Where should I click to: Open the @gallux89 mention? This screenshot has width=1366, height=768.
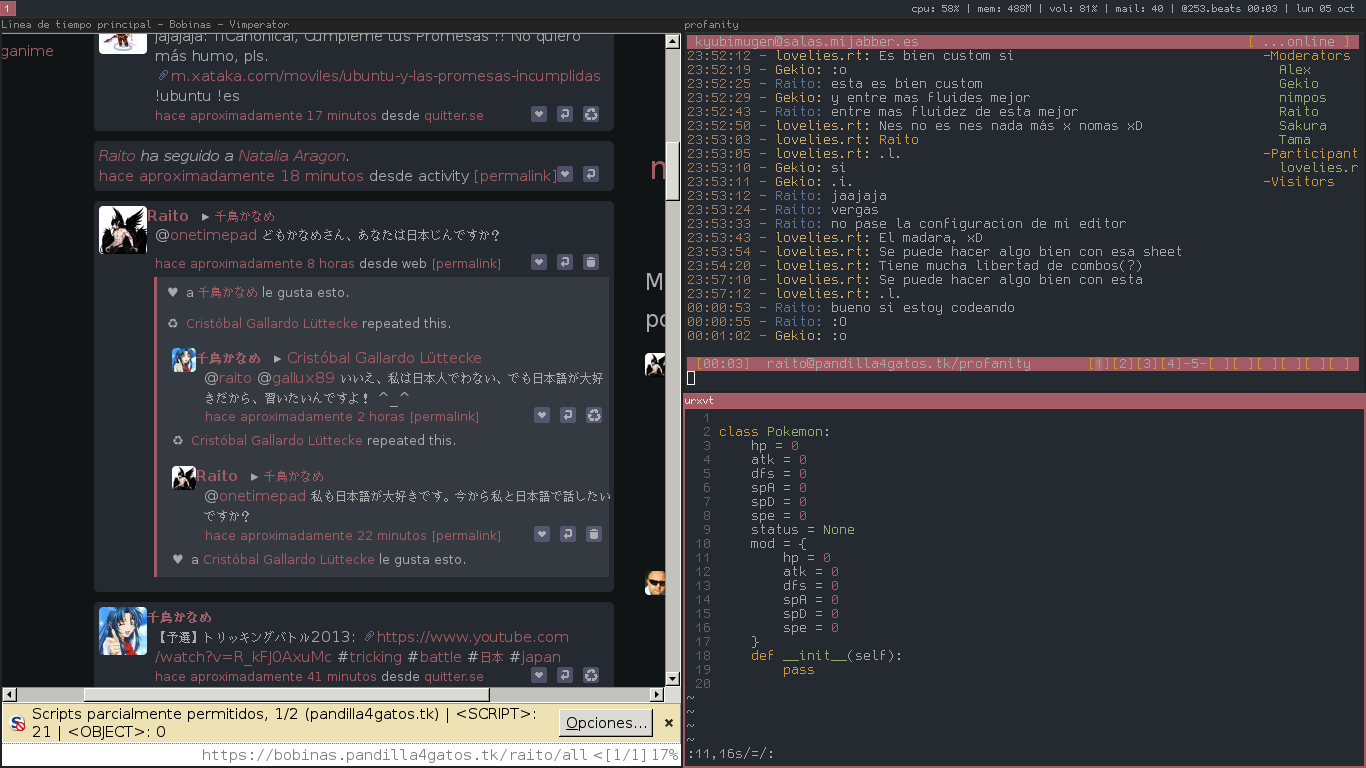296,378
